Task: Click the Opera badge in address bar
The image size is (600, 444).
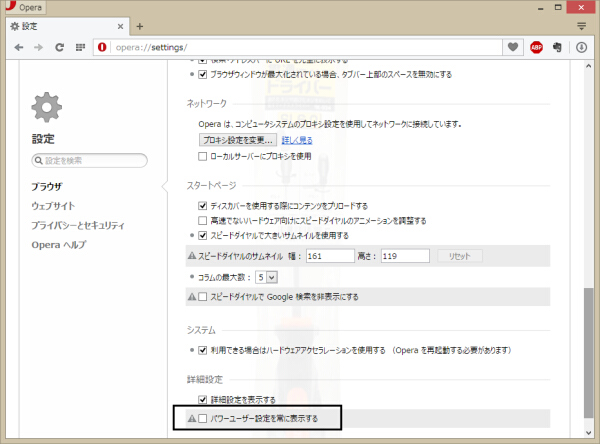Action: coord(102,47)
